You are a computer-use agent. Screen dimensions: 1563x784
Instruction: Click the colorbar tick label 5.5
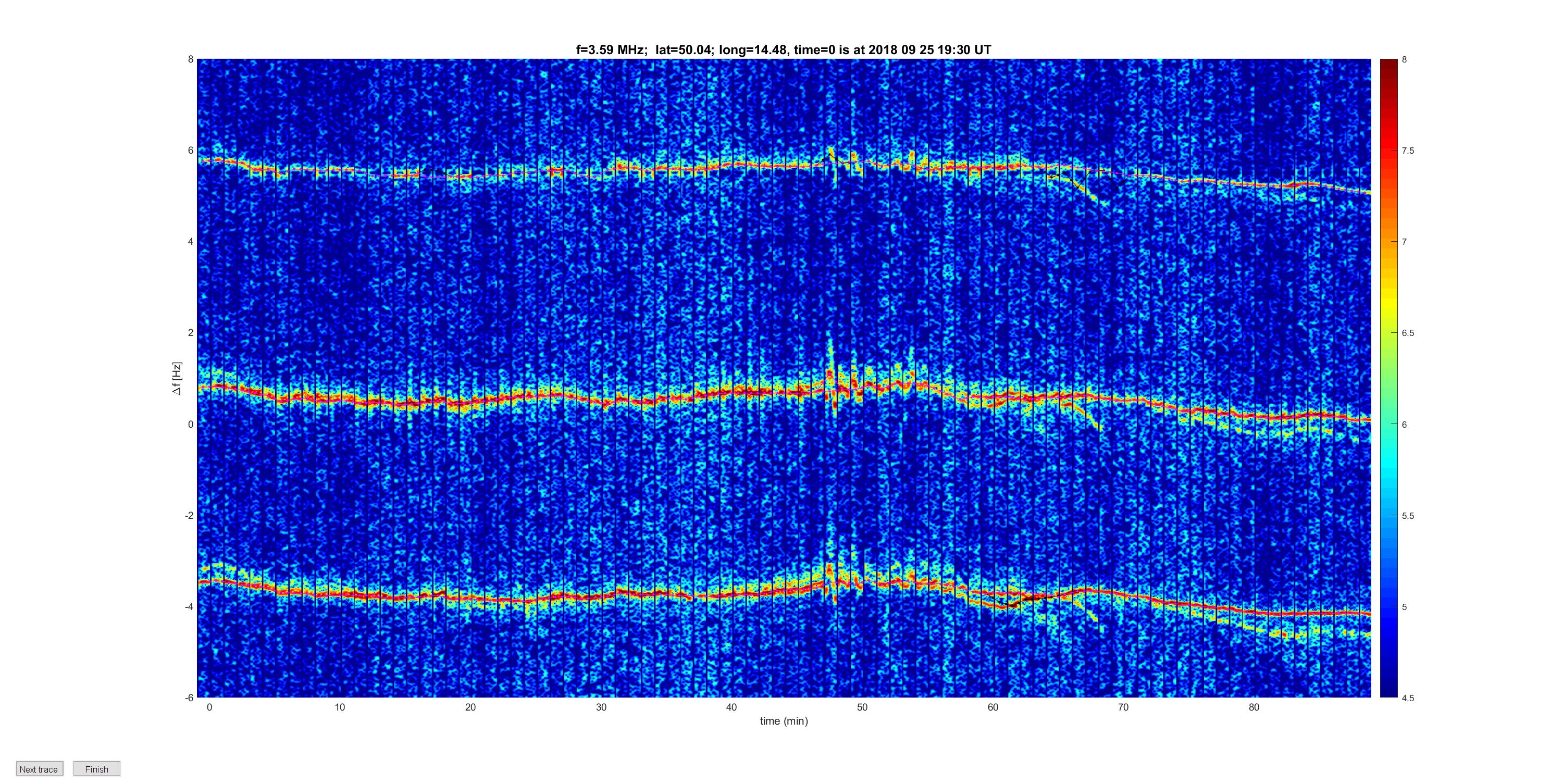pyautogui.click(x=1408, y=516)
